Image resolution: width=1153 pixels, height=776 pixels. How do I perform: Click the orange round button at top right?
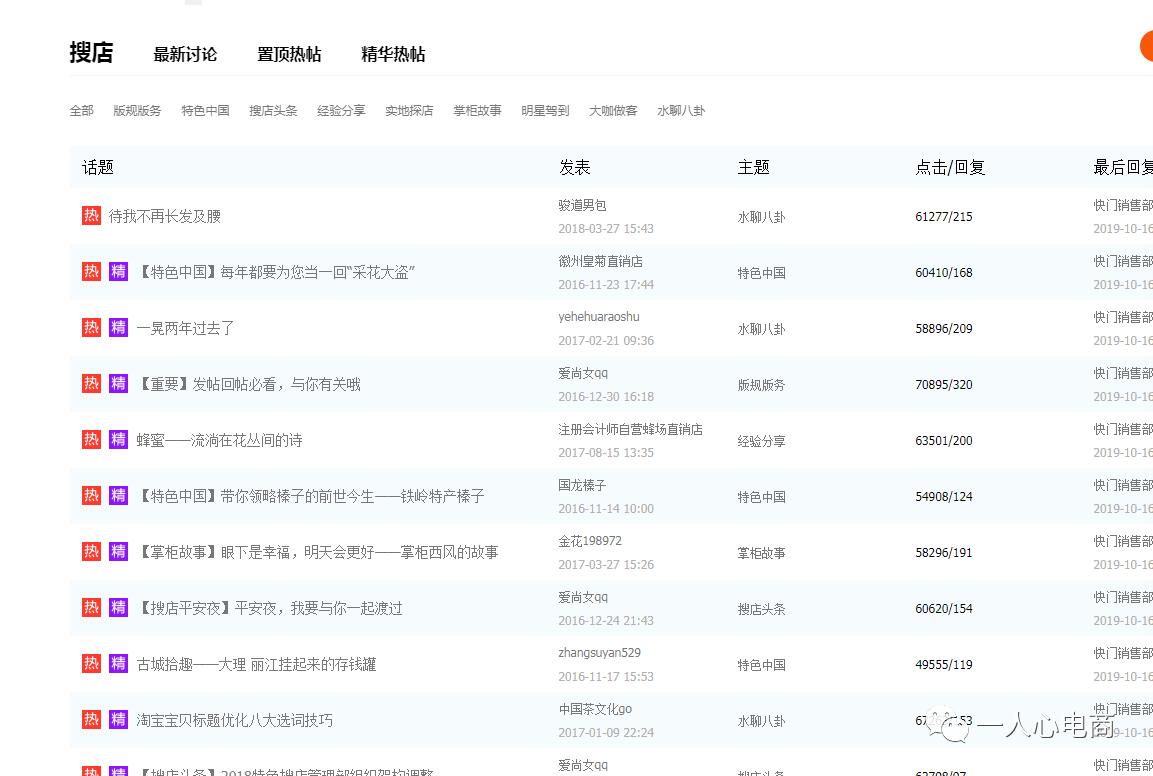pos(1146,46)
